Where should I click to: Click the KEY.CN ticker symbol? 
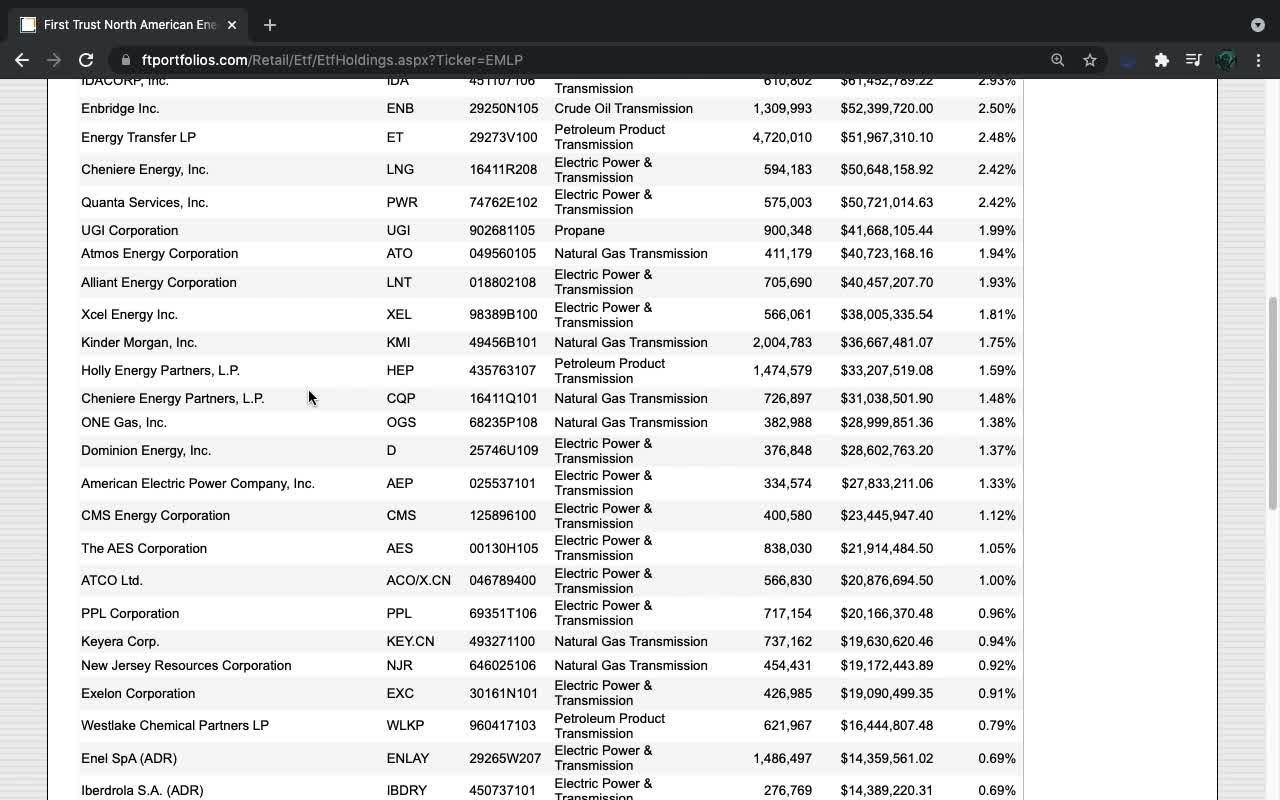[x=411, y=641]
